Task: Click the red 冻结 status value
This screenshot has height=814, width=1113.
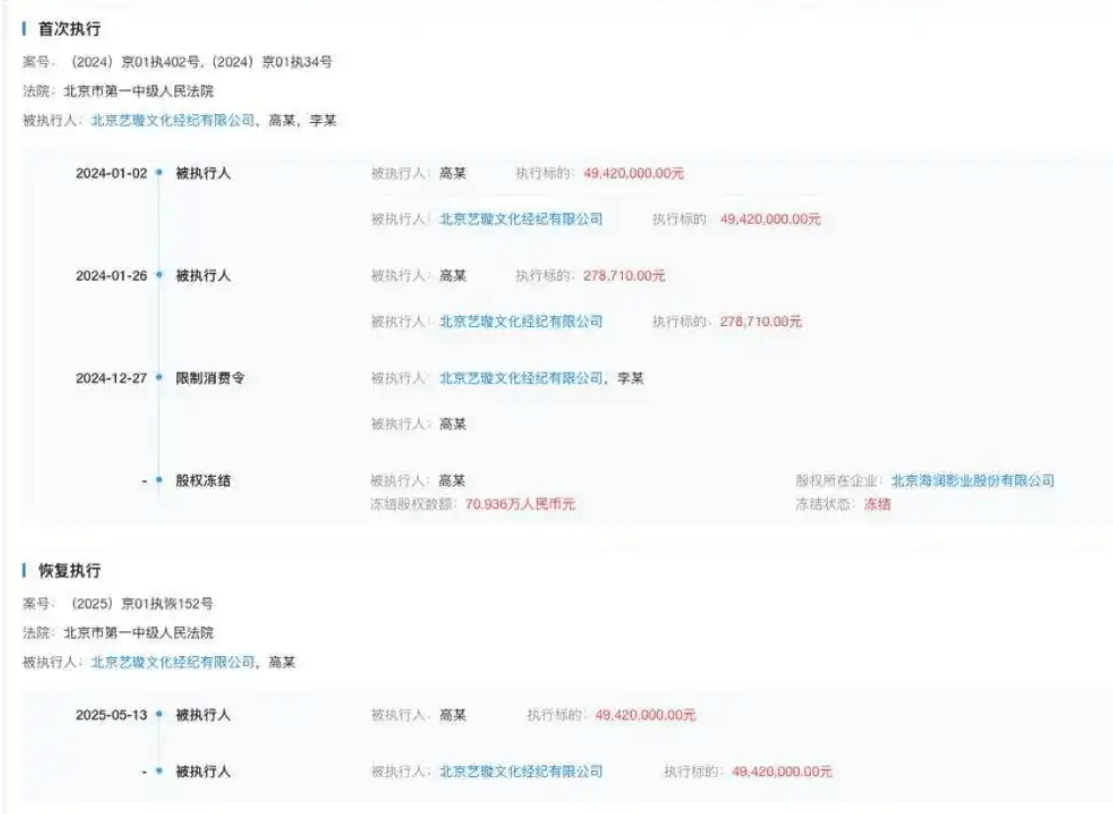Action: pyautogui.click(x=877, y=504)
